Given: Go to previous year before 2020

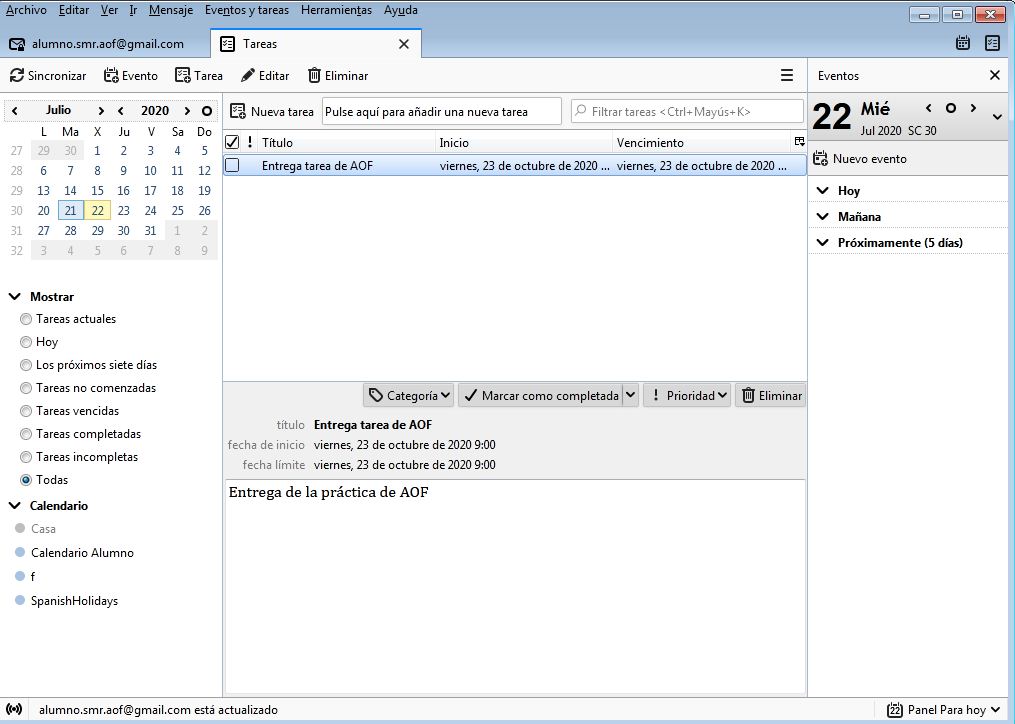Looking at the screenshot, I should click(x=121, y=111).
